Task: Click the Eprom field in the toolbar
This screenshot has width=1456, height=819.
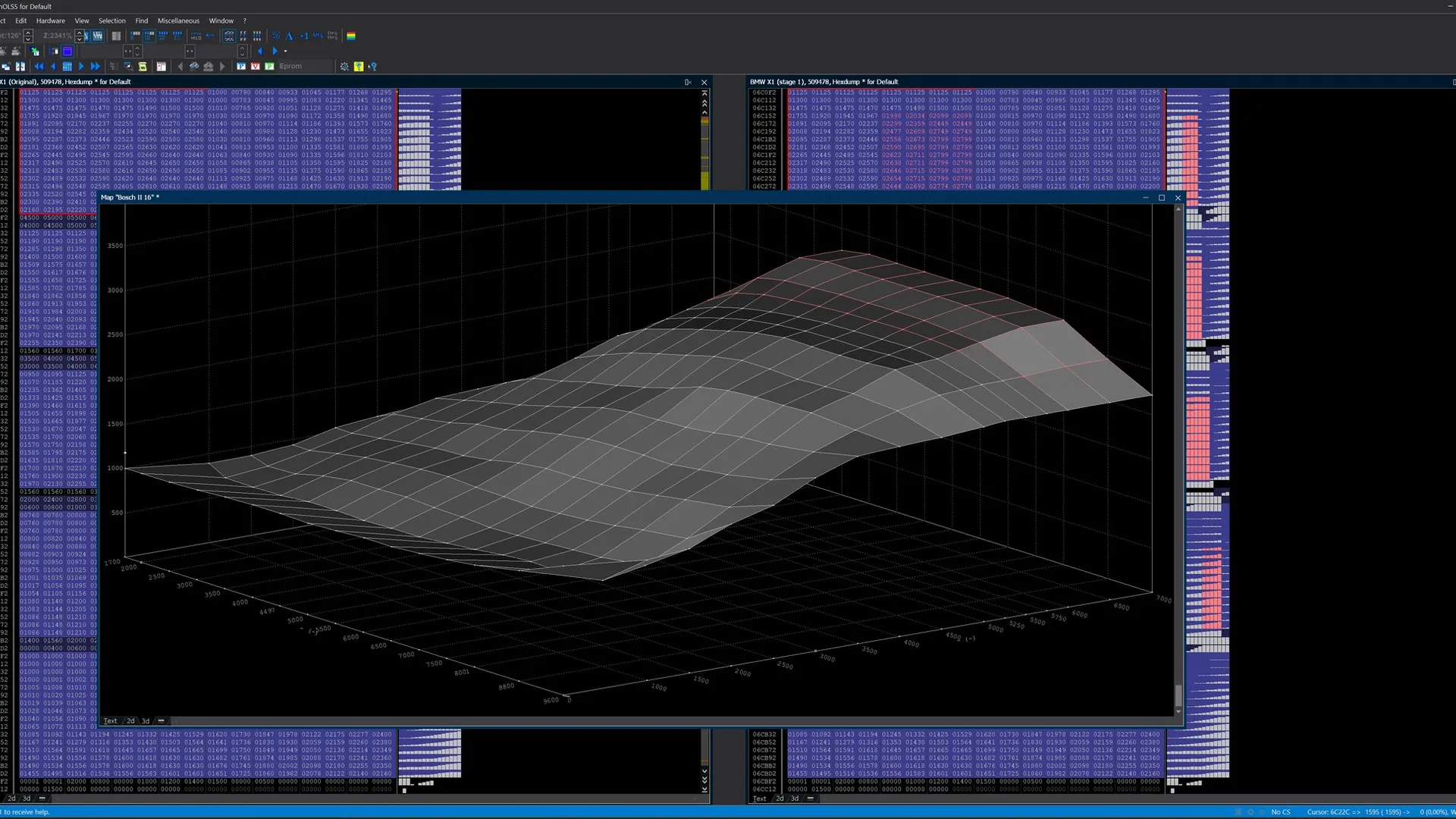Action: (x=305, y=67)
